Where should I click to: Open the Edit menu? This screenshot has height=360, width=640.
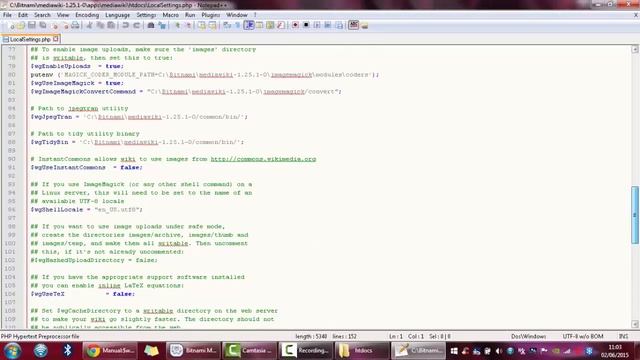23,15
